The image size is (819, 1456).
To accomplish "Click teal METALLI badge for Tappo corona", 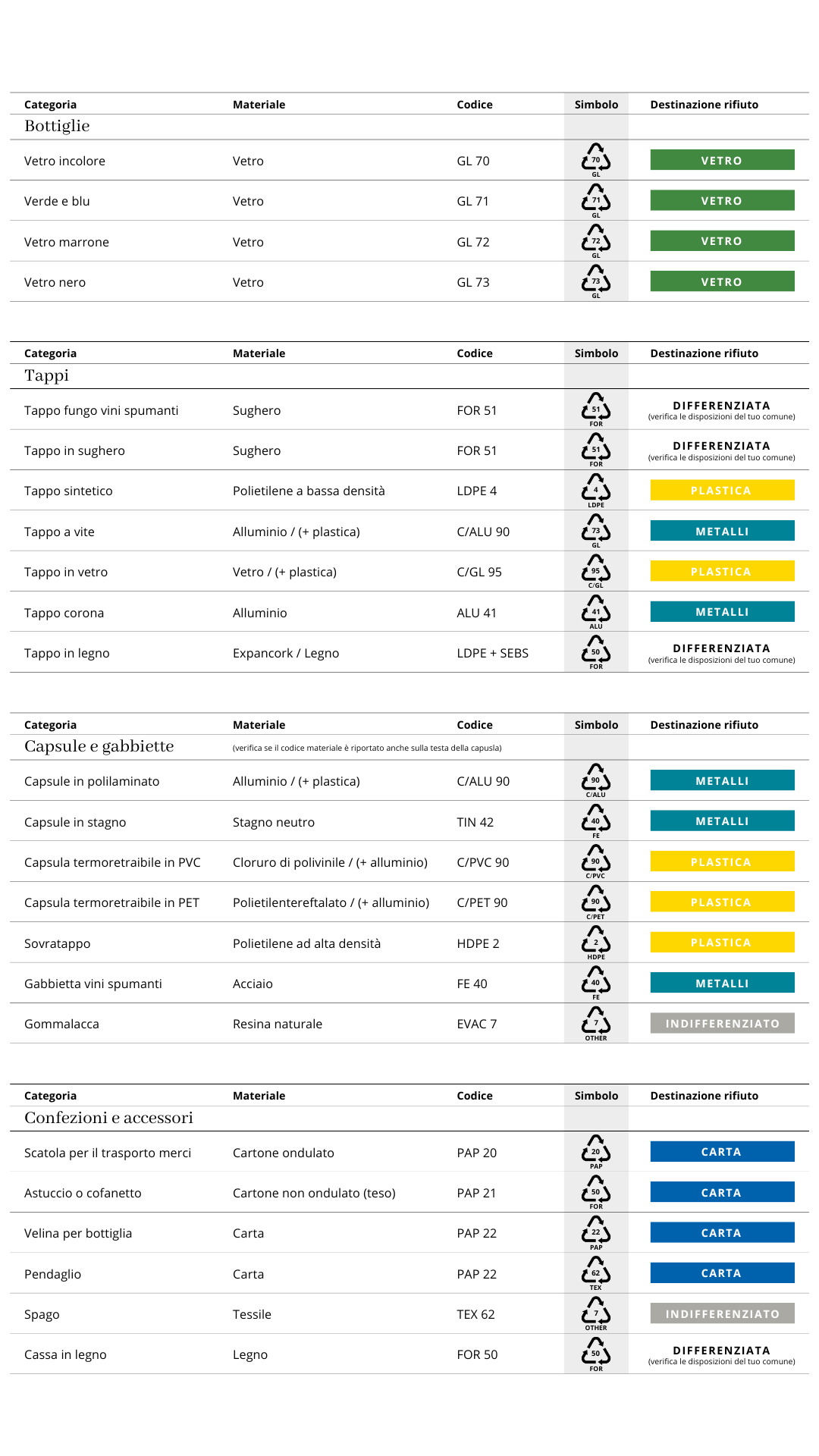I will 722,612.
